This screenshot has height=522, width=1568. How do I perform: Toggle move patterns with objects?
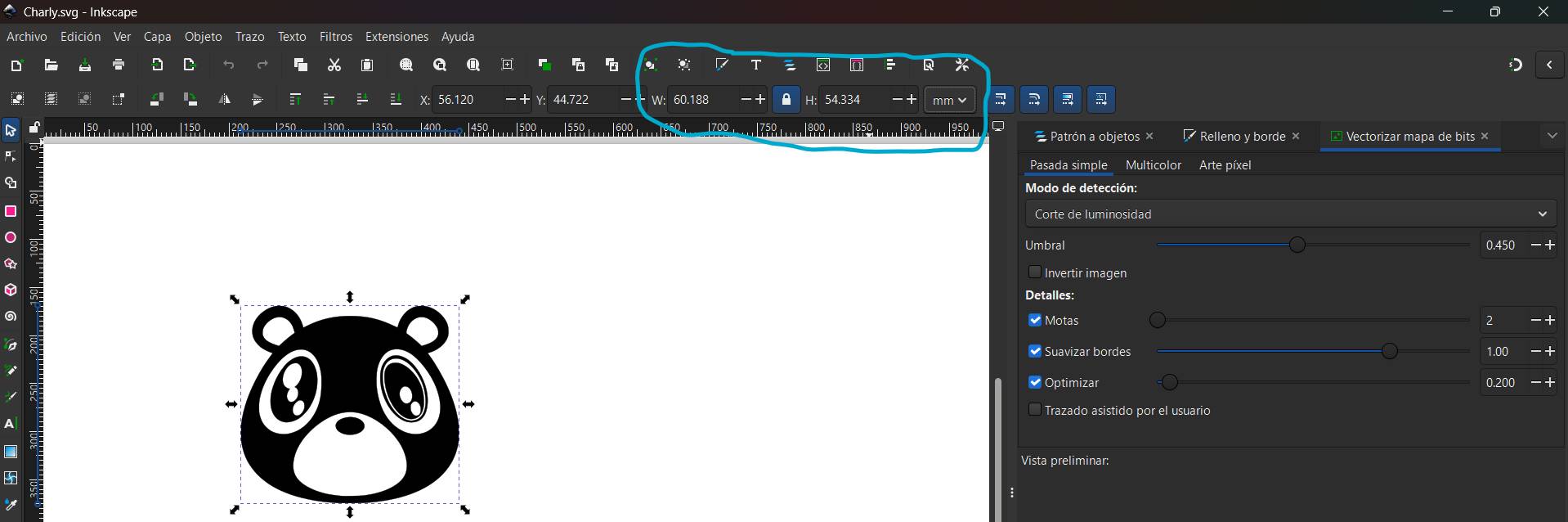tap(1101, 100)
